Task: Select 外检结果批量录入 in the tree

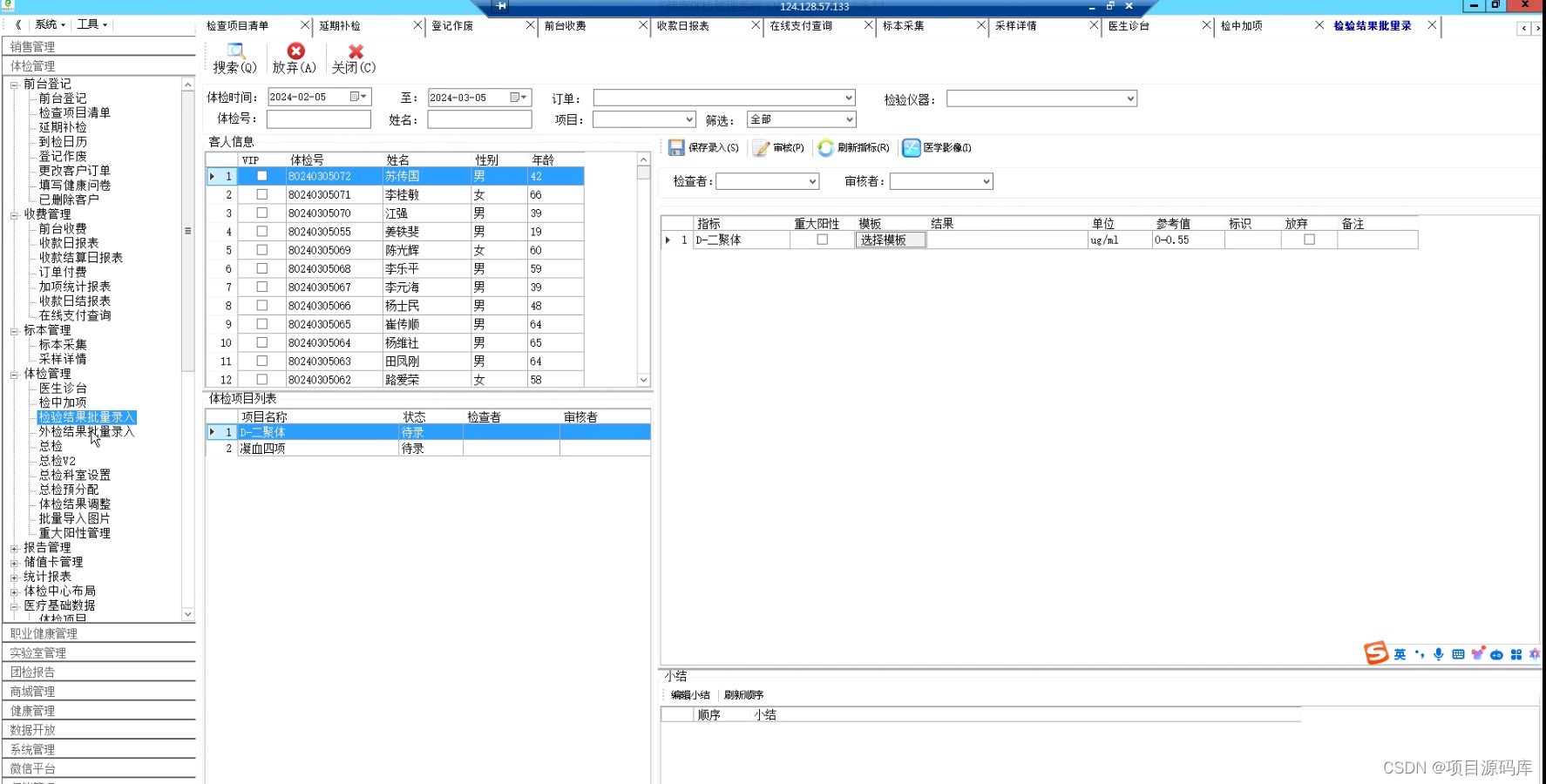Action: pos(86,431)
